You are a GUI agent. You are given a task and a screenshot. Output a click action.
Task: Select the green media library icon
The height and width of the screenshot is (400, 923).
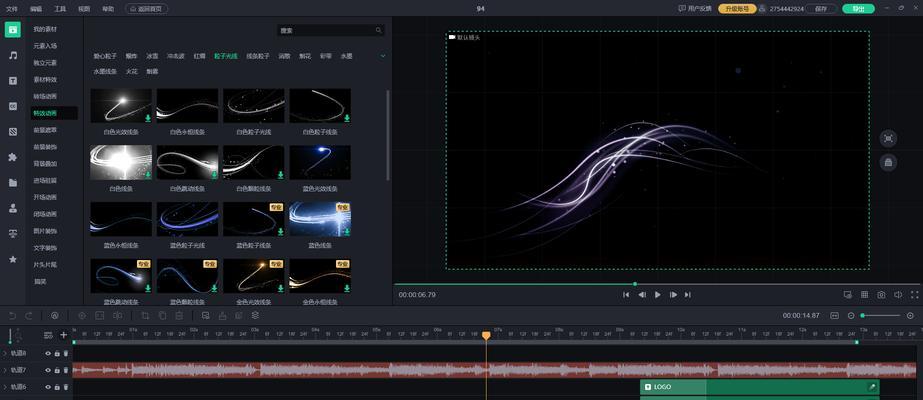point(13,29)
